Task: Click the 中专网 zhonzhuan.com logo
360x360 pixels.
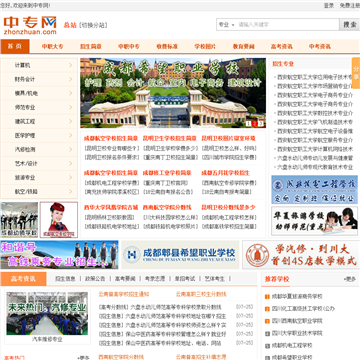Action: 30,25
